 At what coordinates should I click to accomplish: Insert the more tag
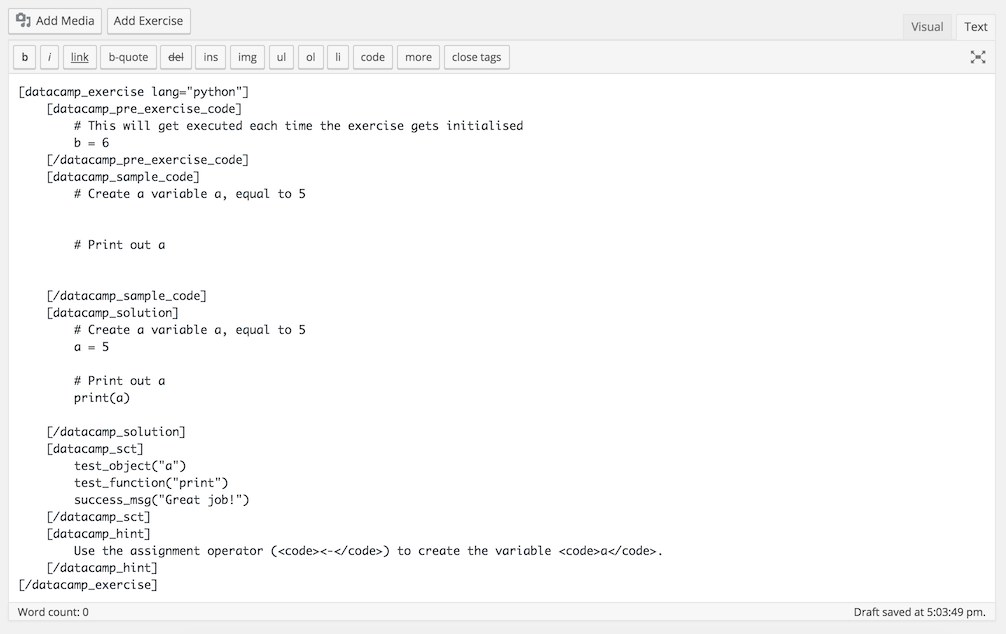click(418, 57)
